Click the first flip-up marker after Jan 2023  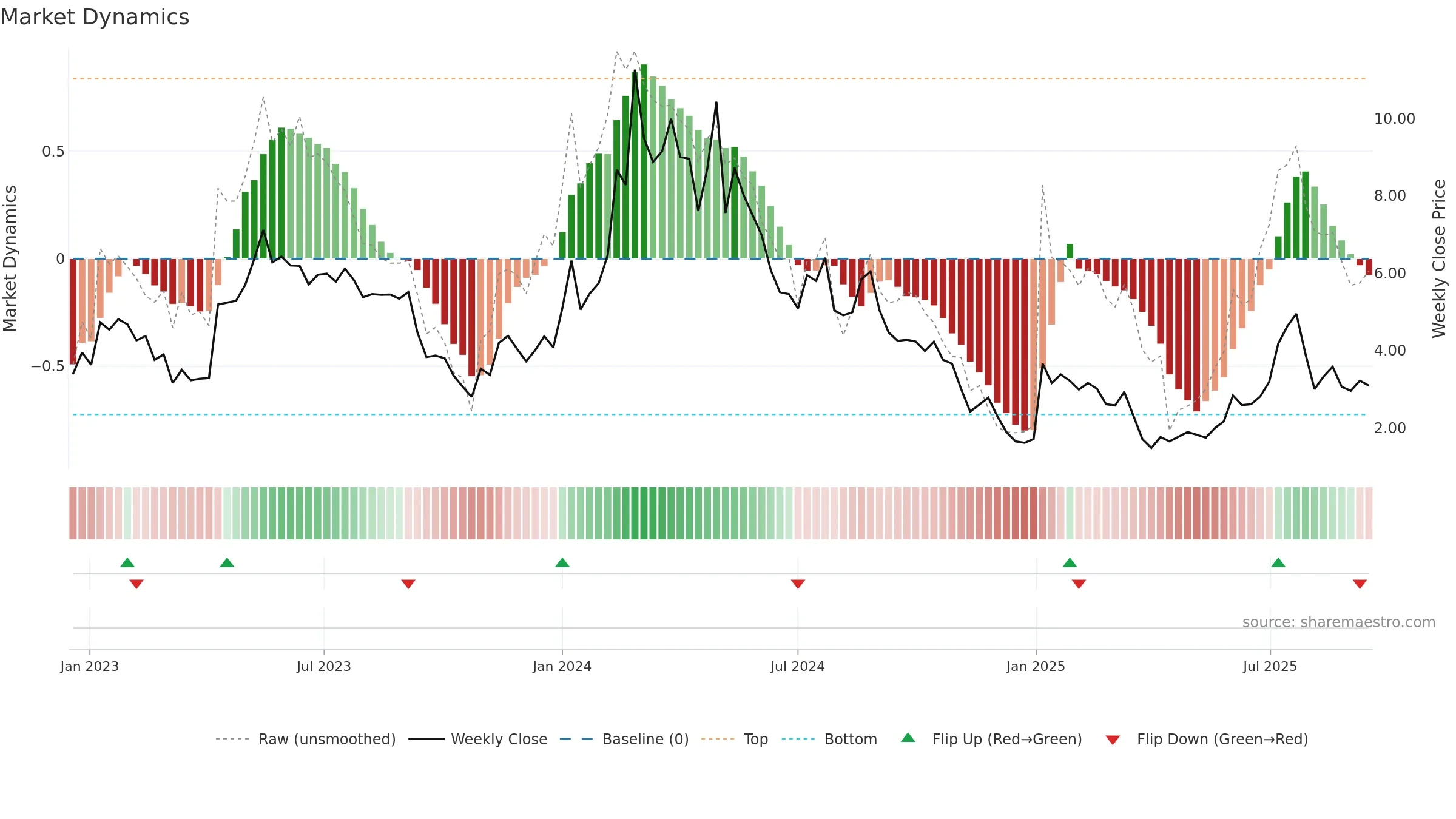[x=127, y=562]
